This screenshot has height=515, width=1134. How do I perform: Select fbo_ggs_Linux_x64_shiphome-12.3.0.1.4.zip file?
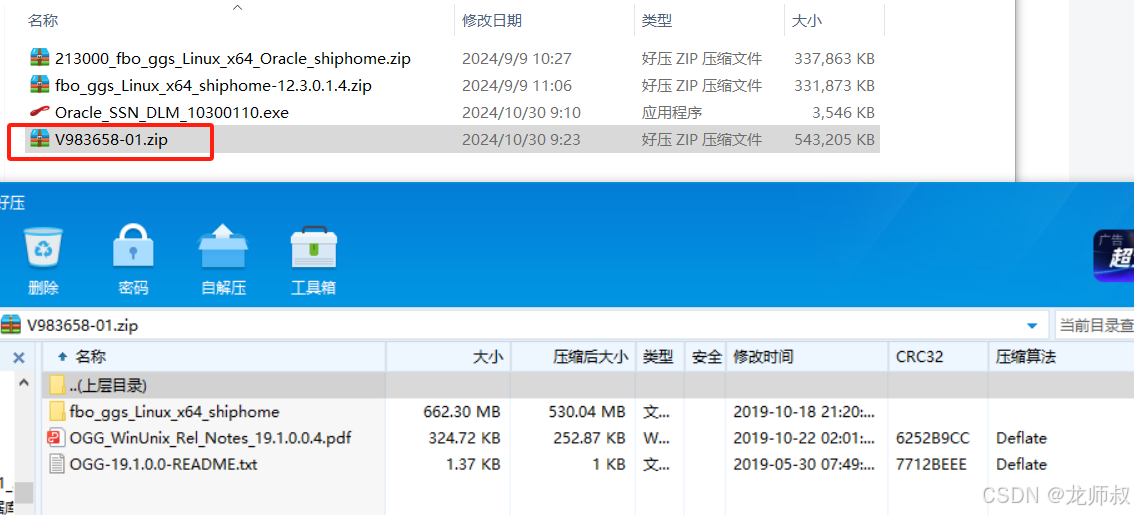pyautogui.click(x=213, y=86)
